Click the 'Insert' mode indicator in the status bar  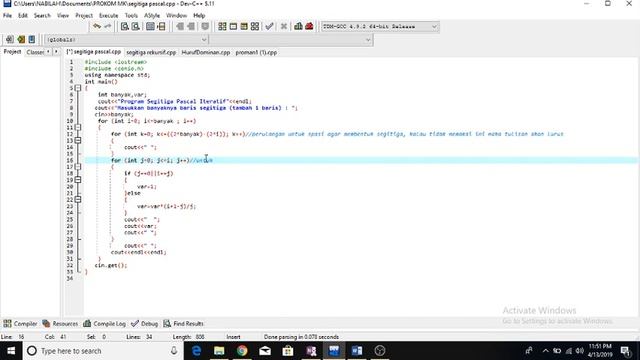click(x=233, y=337)
